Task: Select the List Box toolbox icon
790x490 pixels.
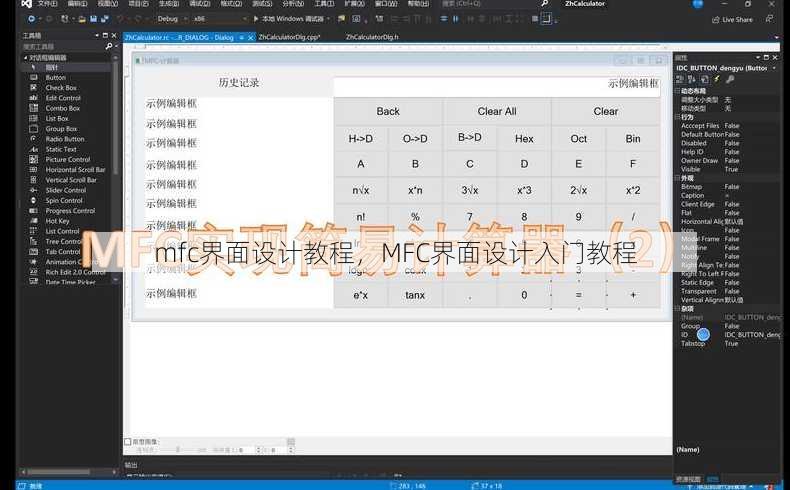Action: pos(34,118)
